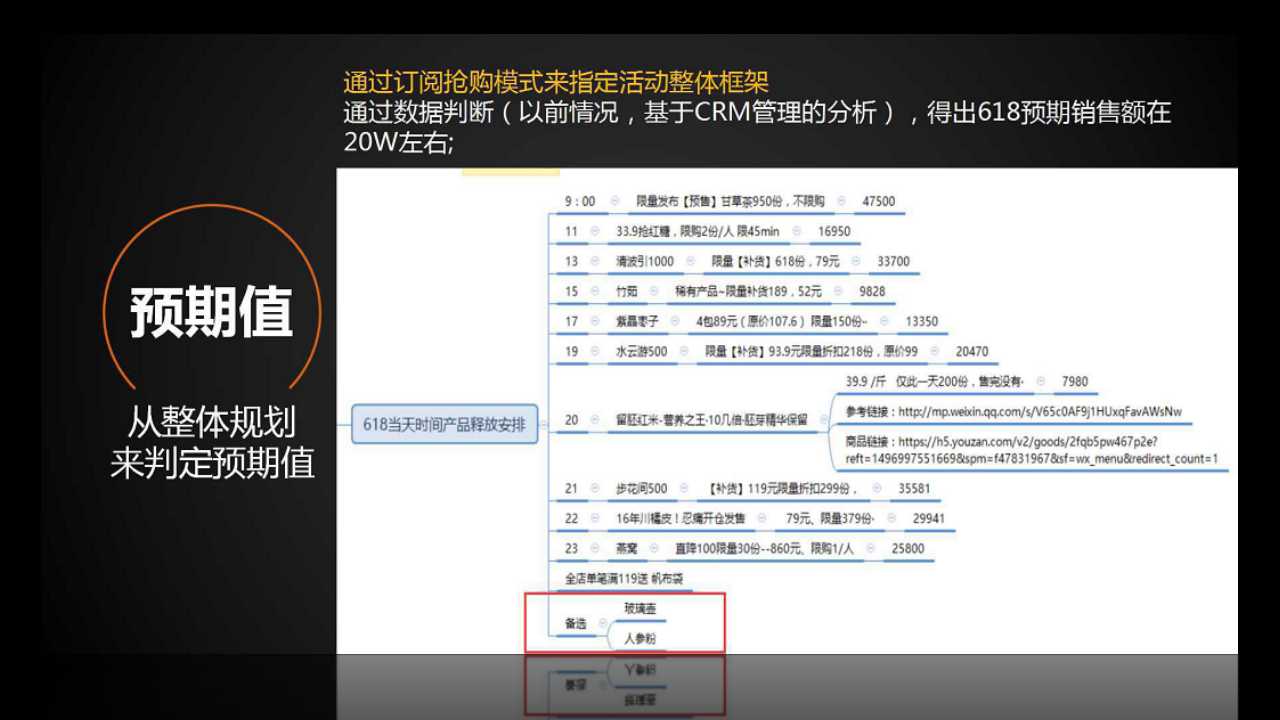Select the 水云游500 node
The height and width of the screenshot is (720, 1280).
pos(642,351)
